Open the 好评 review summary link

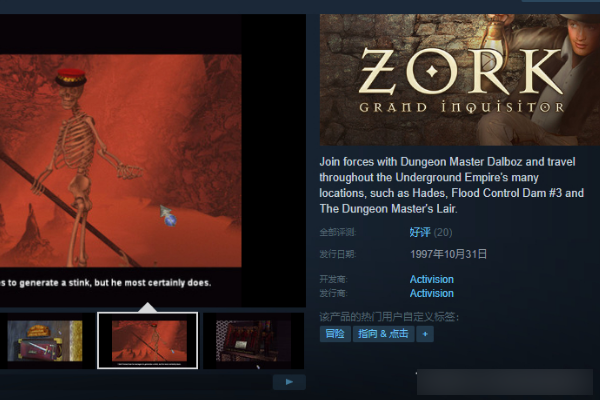[x=420, y=232]
